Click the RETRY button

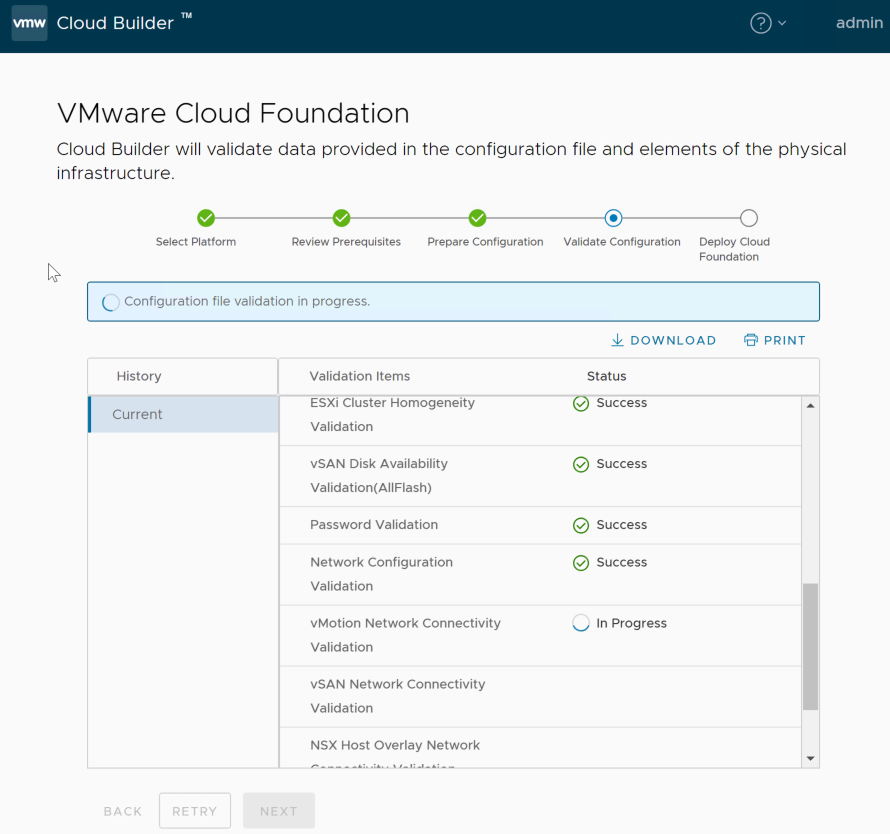click(x=195, y=811)
